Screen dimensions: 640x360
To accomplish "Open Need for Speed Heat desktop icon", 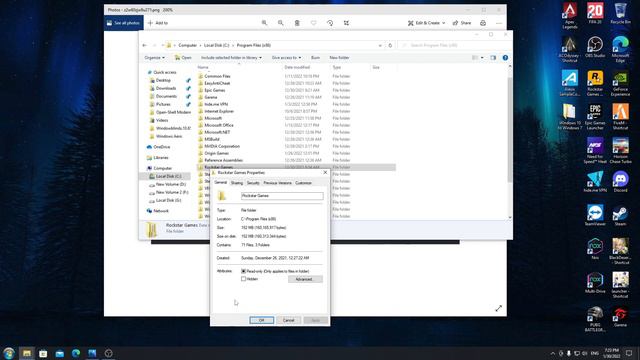I will click(595, 151).
